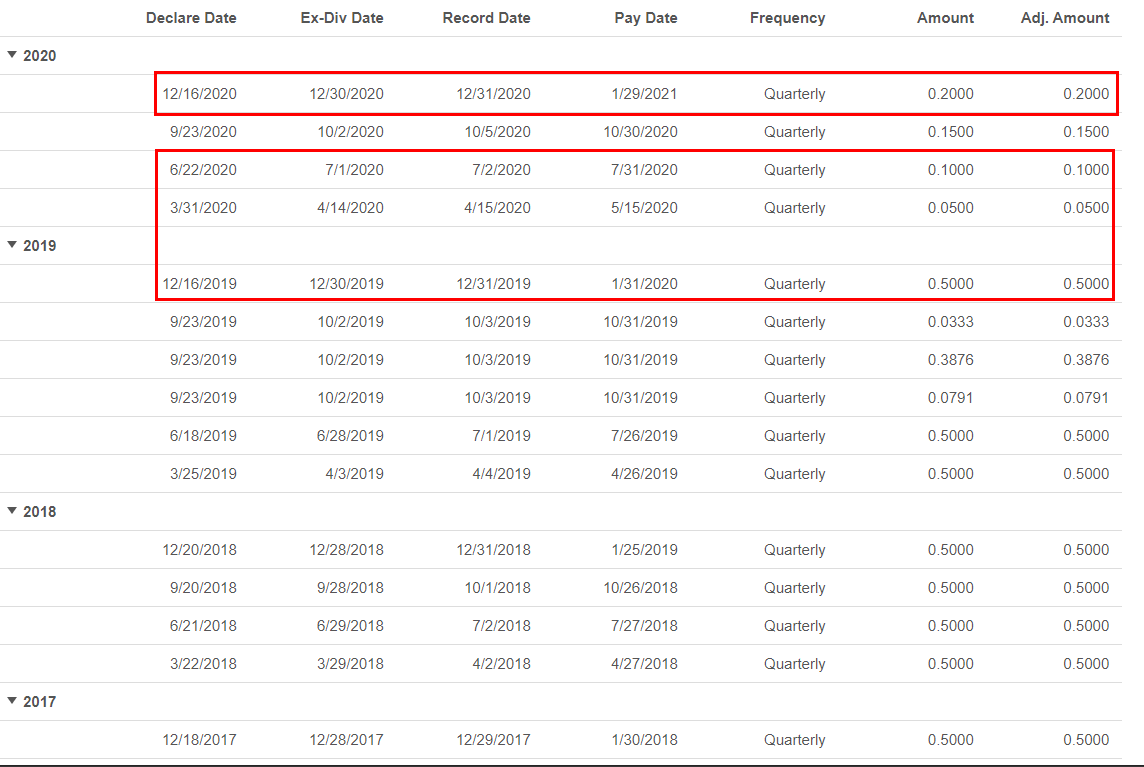Image resolution: width=1144 pixels, height=767 pixels.
Task: Click pay date 4/26/2019
Action: 644,473
